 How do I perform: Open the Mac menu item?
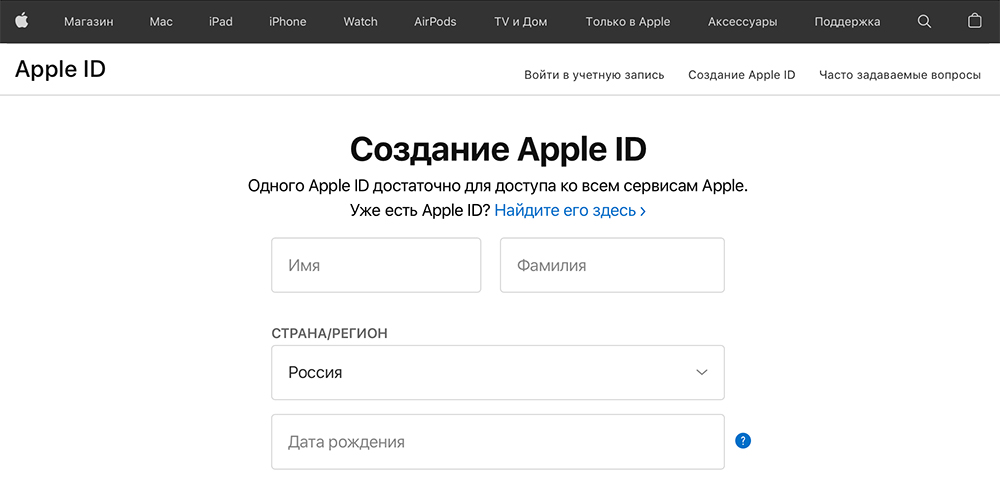pos(161,22)
